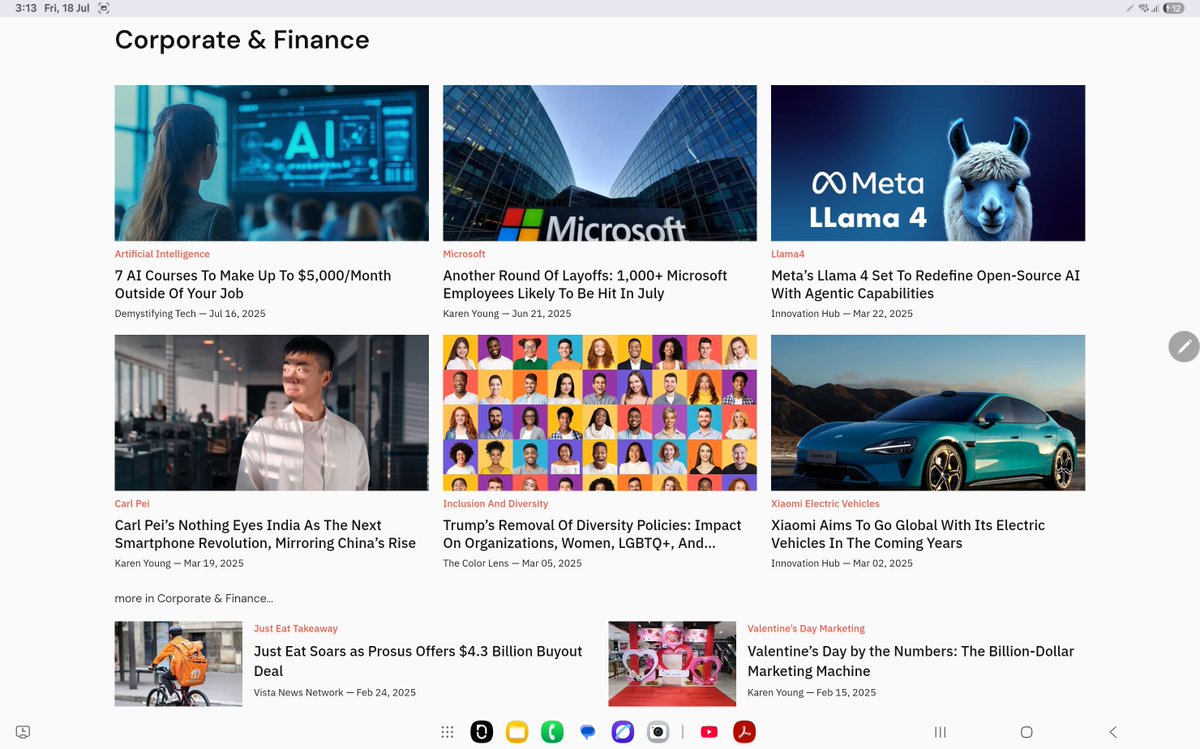The height and width of the screenshot is (749, 1200).
Task: Click the Just Eat cyclist thumbnail
Action: tap(178, 664)
